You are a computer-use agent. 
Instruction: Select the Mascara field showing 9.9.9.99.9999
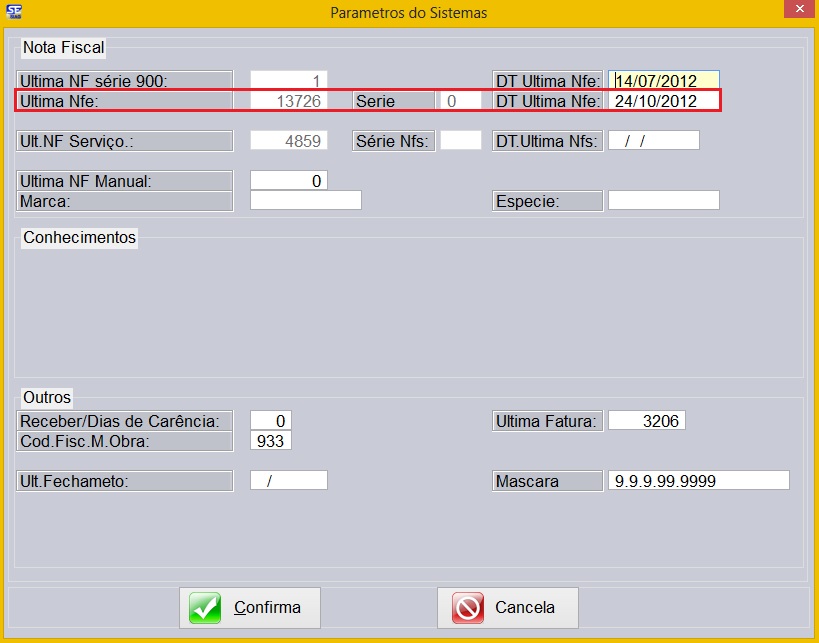(697, 481)
